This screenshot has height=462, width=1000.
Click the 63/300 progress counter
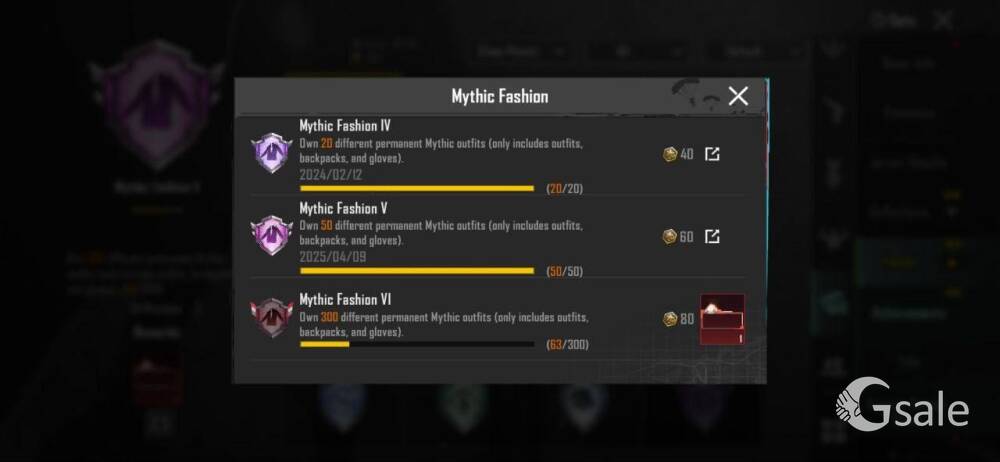[568, 345]
